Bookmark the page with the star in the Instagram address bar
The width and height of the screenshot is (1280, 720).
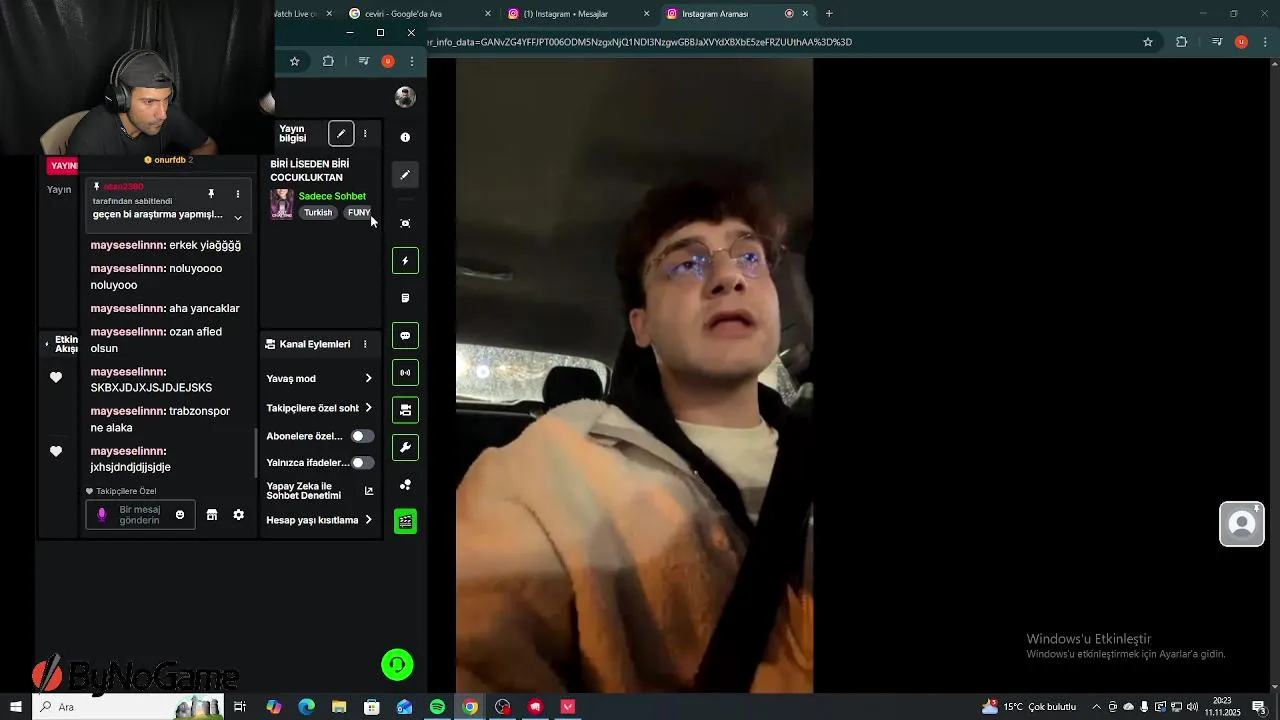tap(1148, 42)
